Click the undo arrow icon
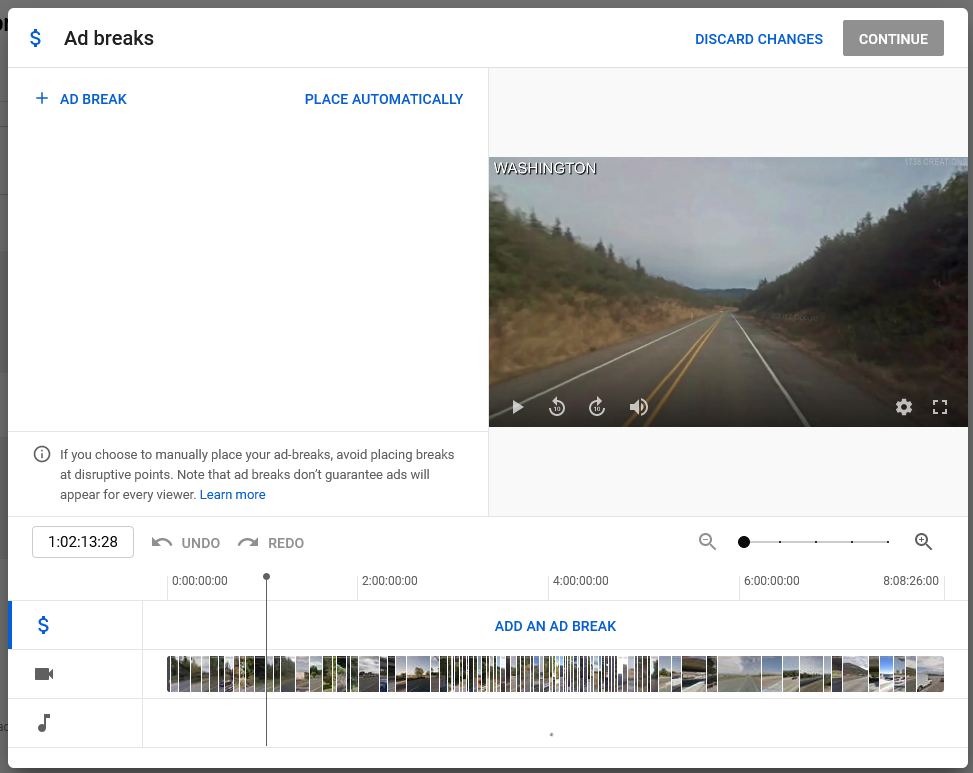Viewport: 973px width, 773px height. coord(162,543)
